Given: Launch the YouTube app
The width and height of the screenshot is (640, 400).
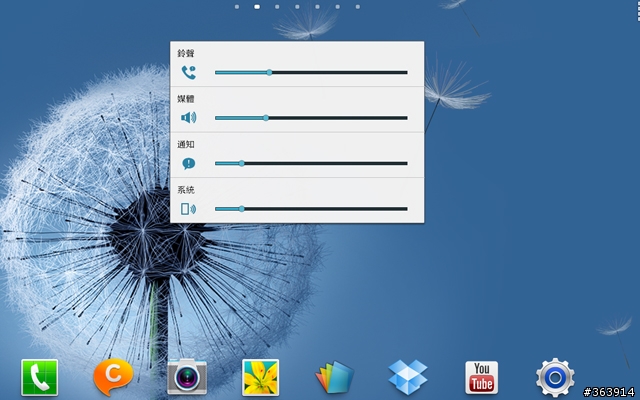Looking at the screenshot, I should [482, 377].
